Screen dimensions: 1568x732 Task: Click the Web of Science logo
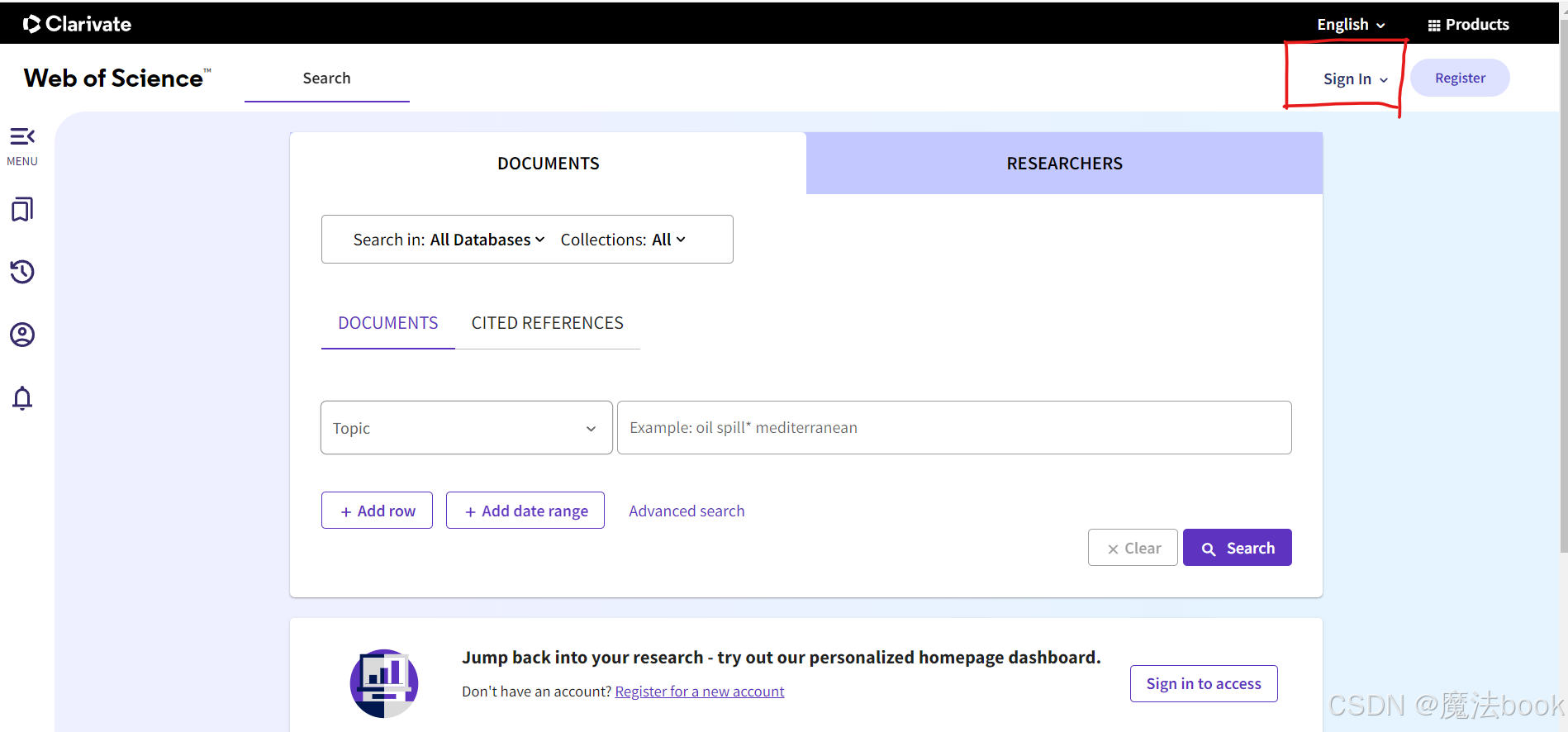coord(117,78)
